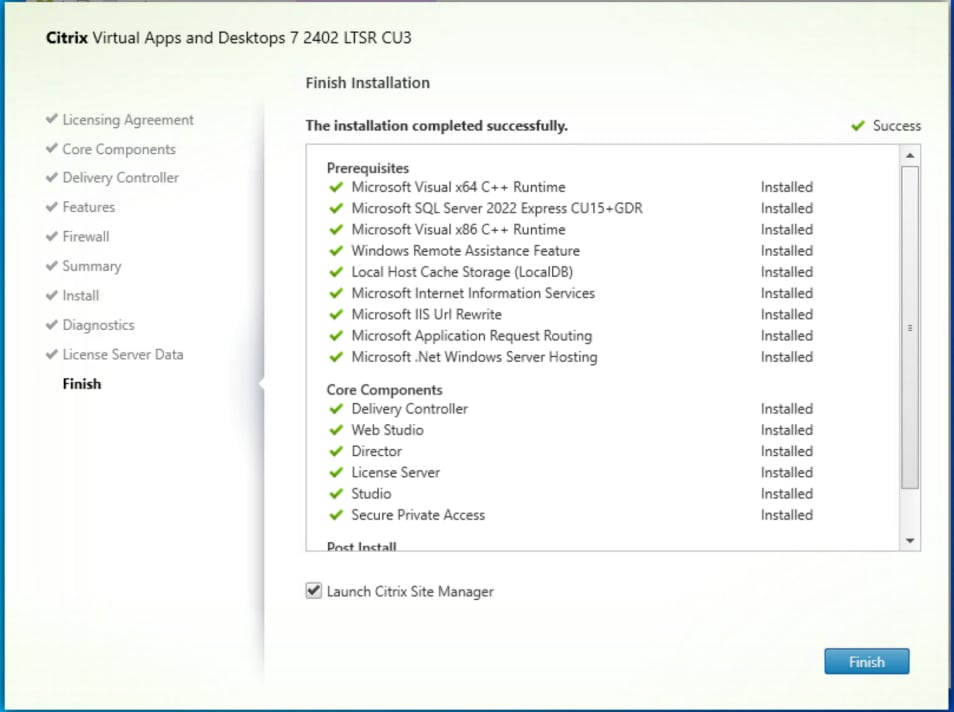
Task: Click checkmark beside Licensing Agreement step
Action: 52,118
